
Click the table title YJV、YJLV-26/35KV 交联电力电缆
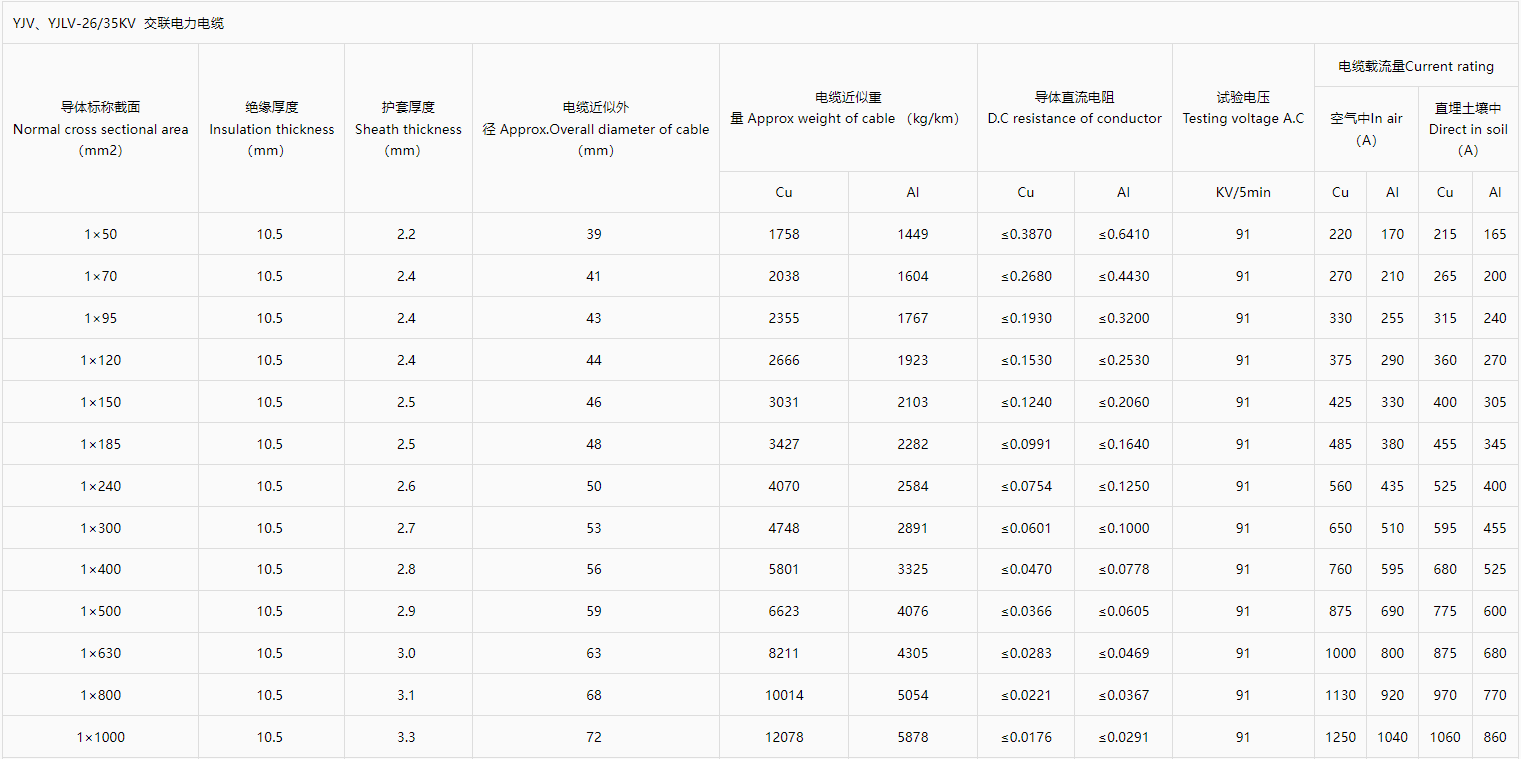(118, 23)
